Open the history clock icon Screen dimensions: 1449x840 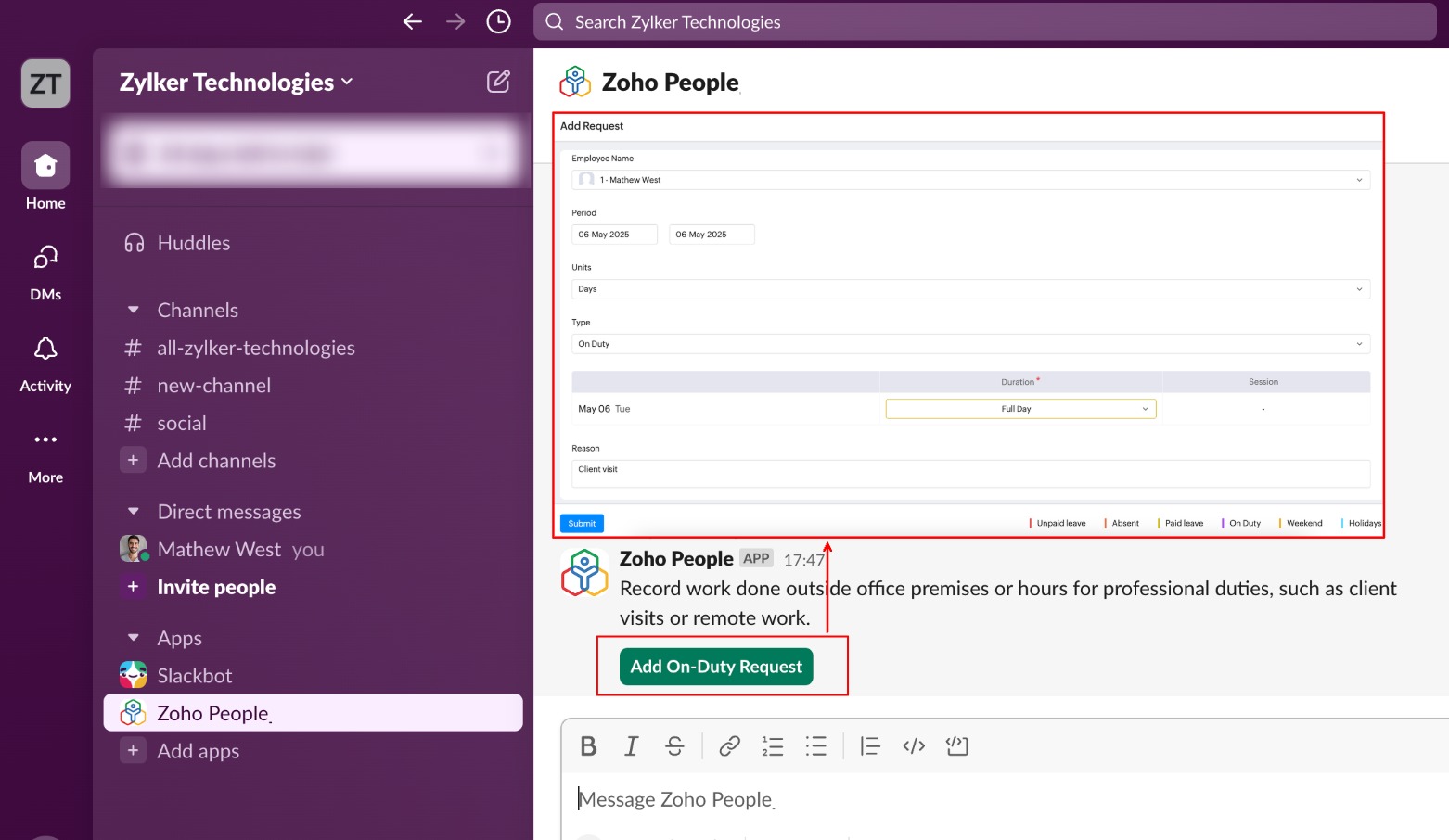pos(499,21)
